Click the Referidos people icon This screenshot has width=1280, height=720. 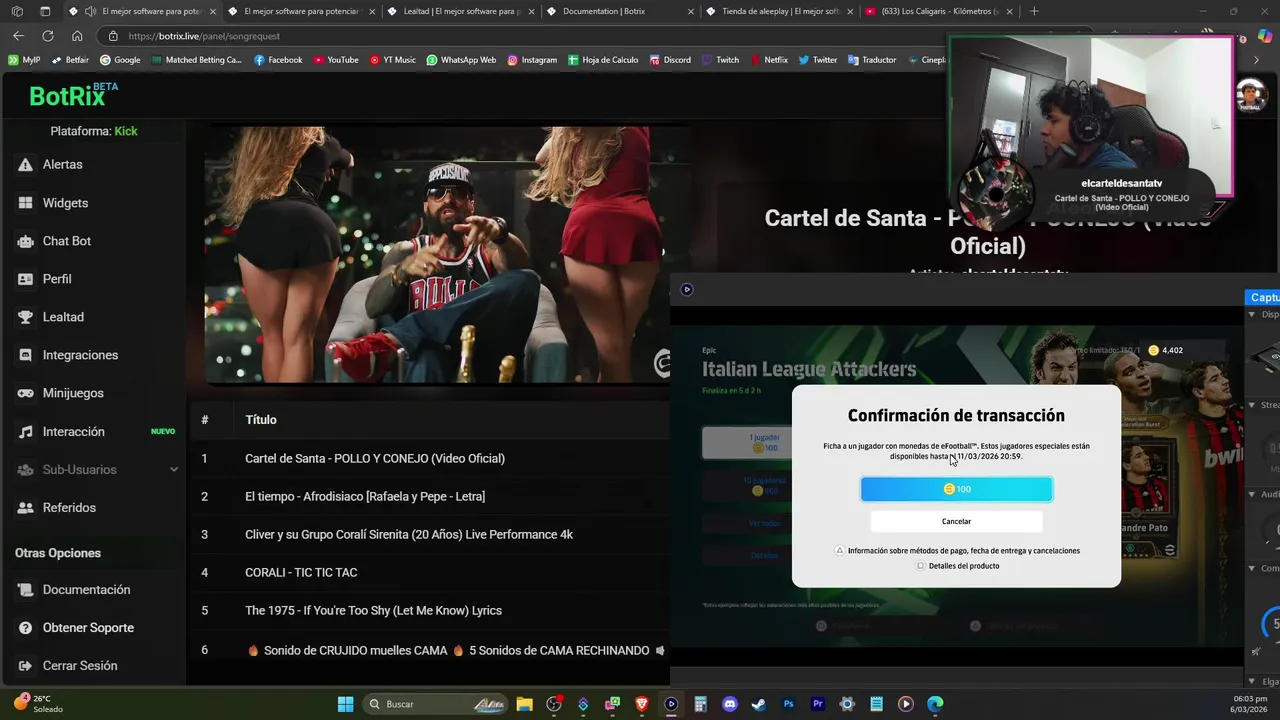click(25, 508)
